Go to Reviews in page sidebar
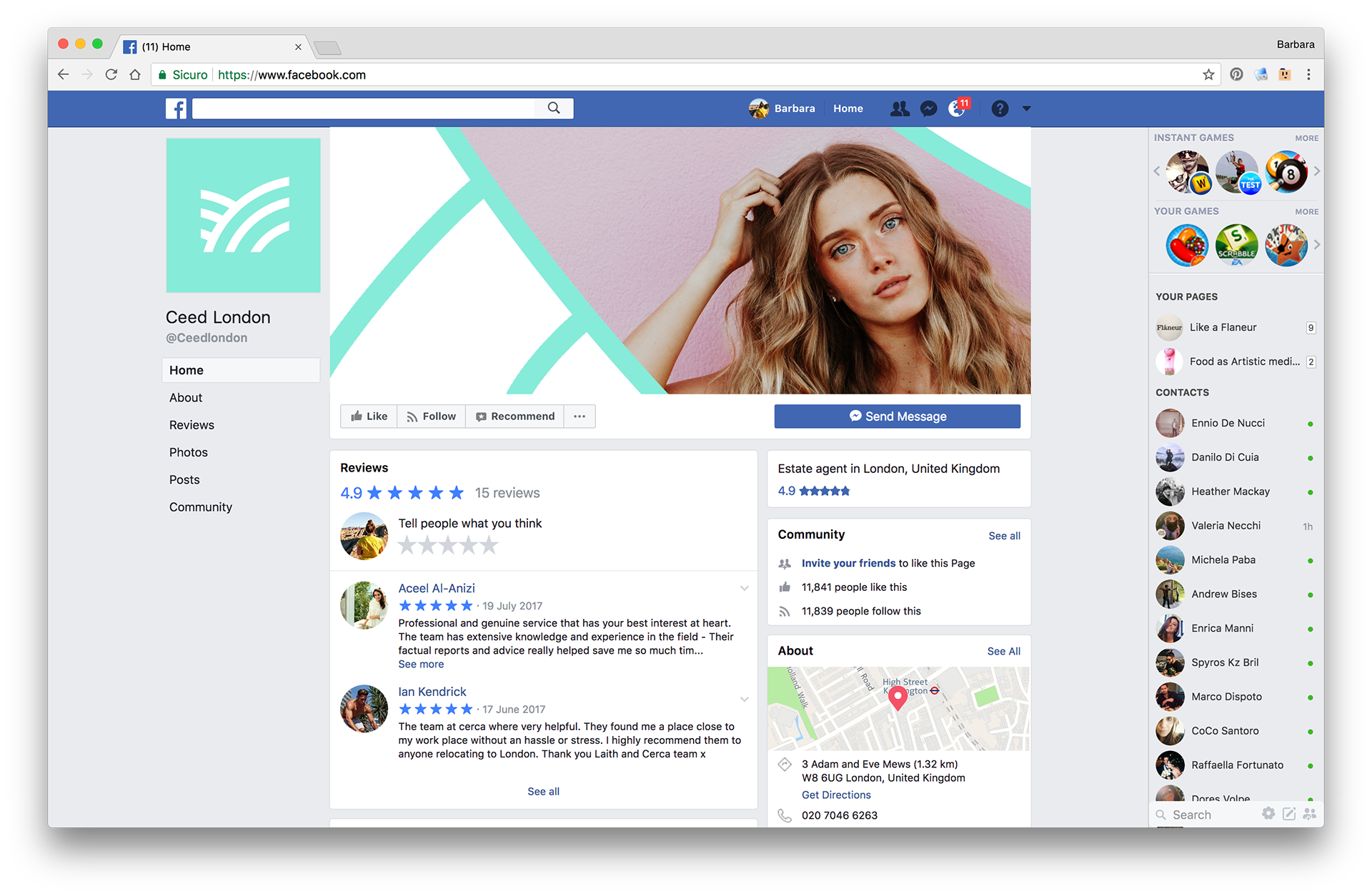Viewport: 1372px width, 896px height. click(x=192, y=425)
